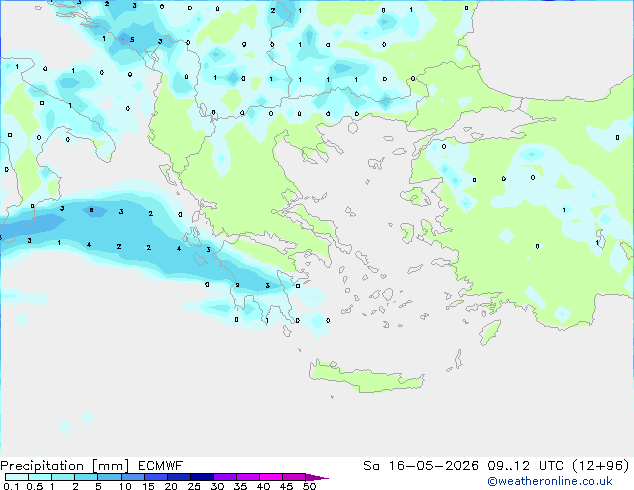Screen dimensions: 634x490
Task: Click the date 'Sa 16-05-2026'
Action: click(x=421, y=466)
